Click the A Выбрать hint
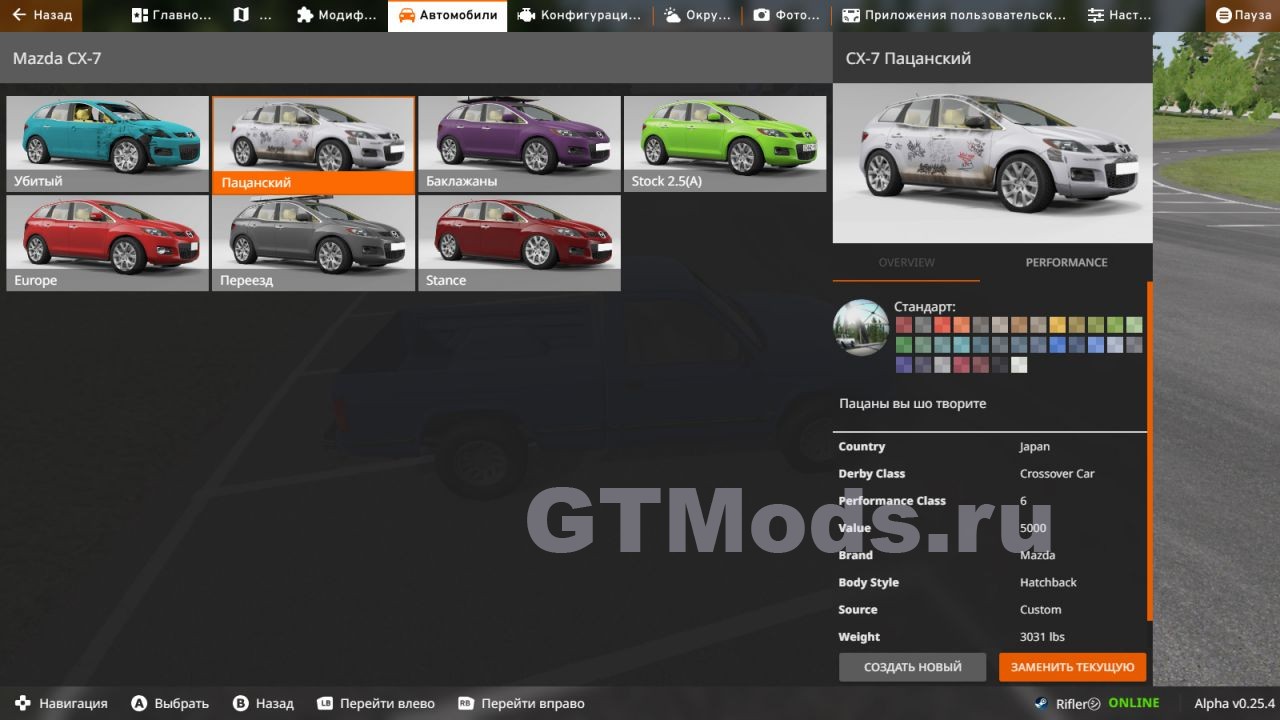 click(170, 703)
